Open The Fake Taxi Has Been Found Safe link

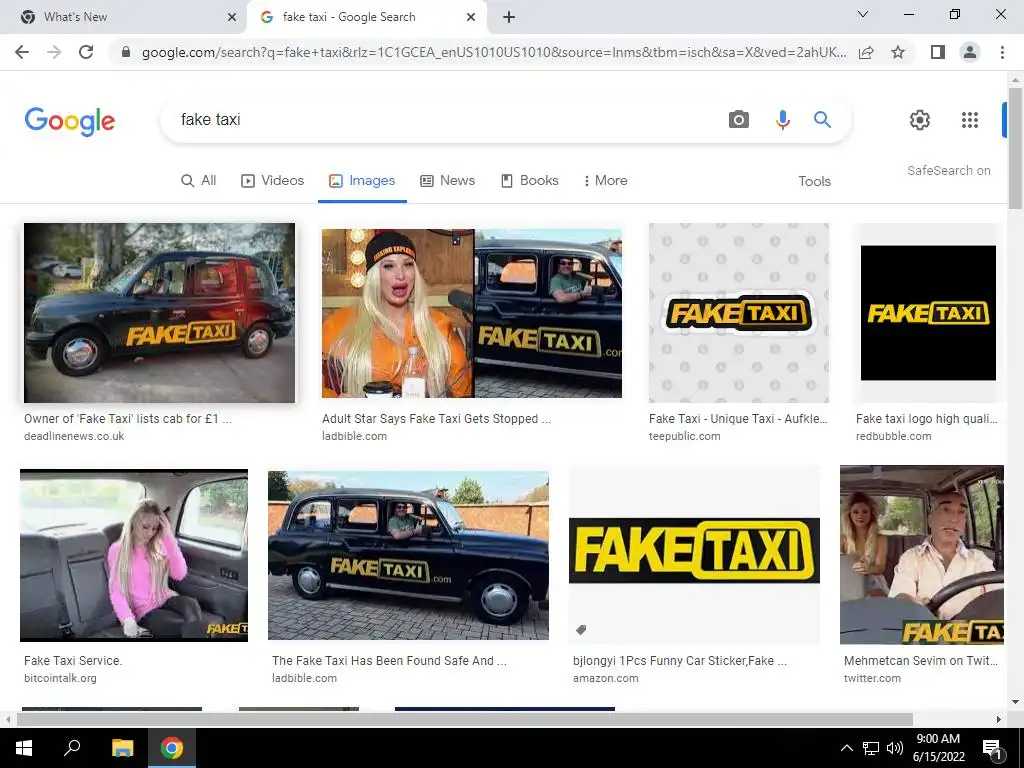389,660
